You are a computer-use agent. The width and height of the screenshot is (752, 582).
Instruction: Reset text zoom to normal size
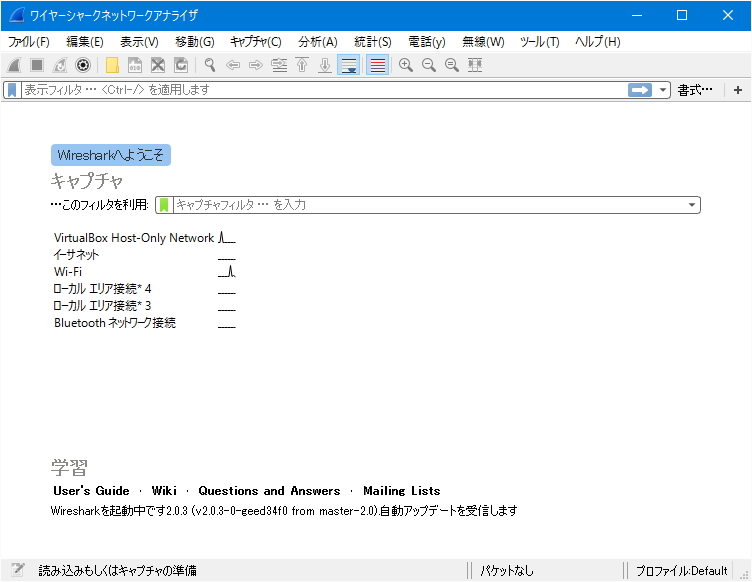point(452,65)
